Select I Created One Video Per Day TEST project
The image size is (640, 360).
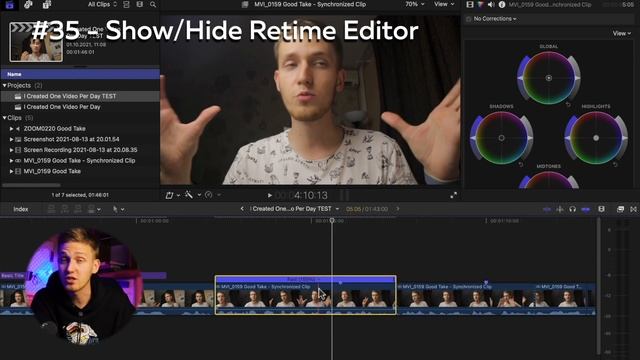pyautogui.click(x=80, y=96)
